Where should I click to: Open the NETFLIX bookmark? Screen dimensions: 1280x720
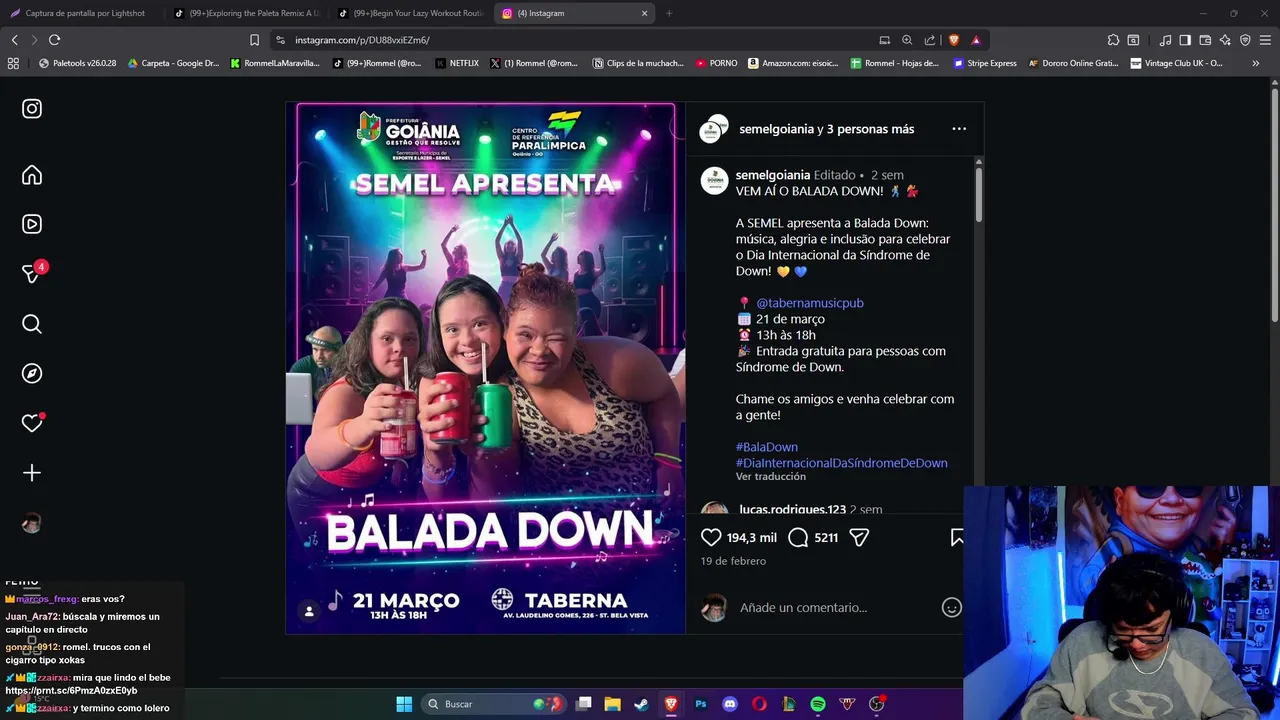457,63
